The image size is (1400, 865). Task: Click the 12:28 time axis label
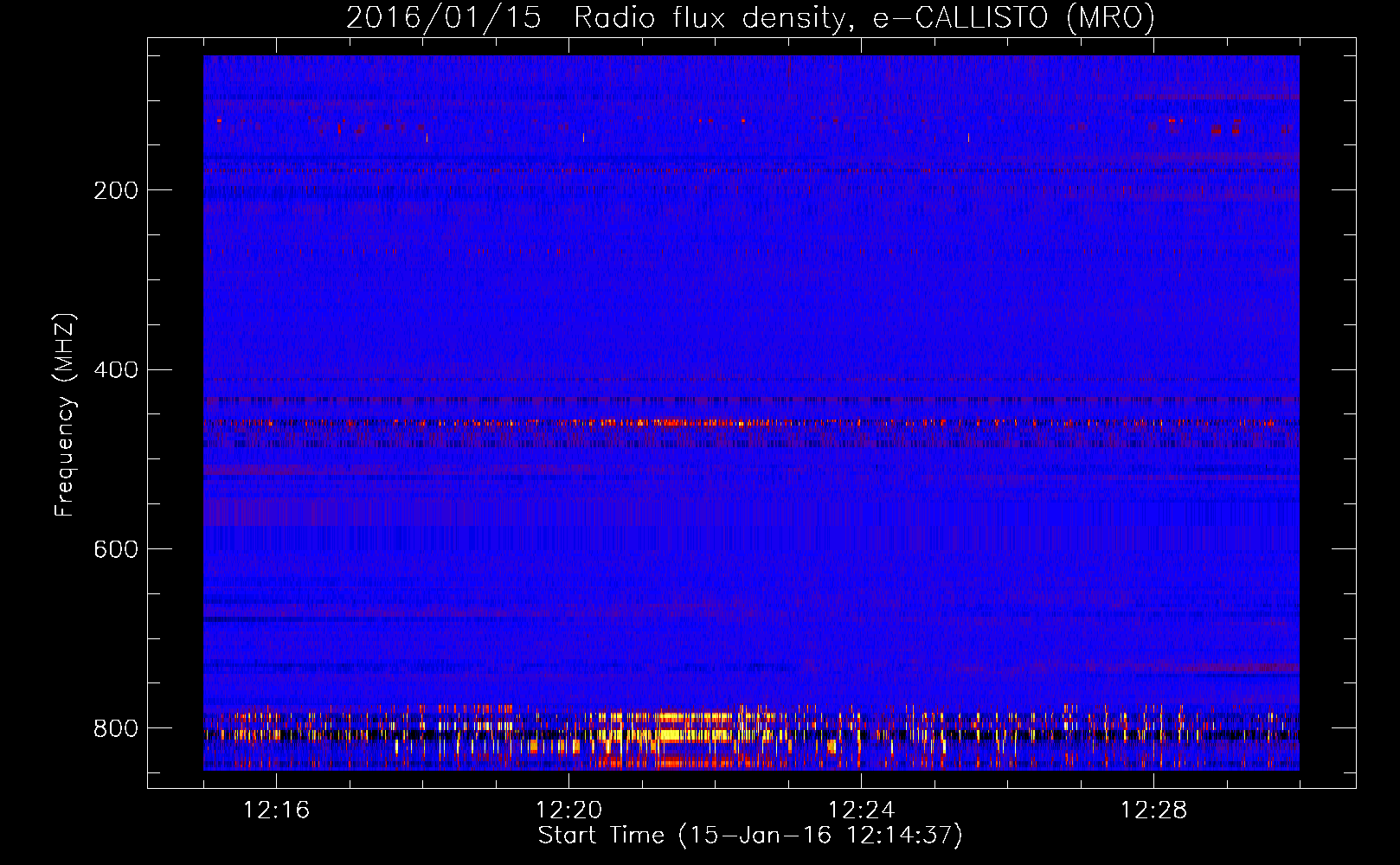tap(1153, 811)
